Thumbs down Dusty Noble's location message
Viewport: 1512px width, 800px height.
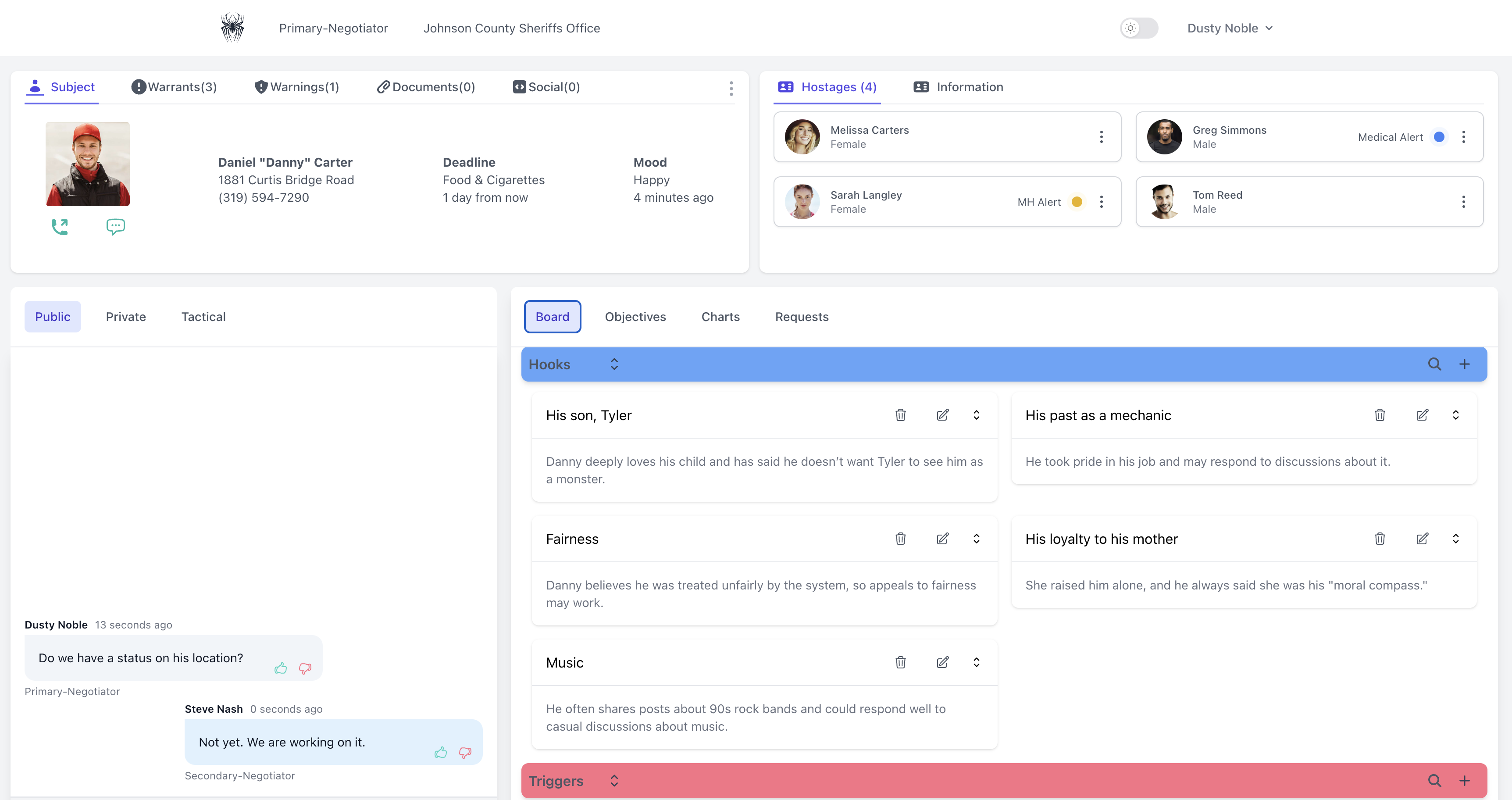tap(305, 668)
